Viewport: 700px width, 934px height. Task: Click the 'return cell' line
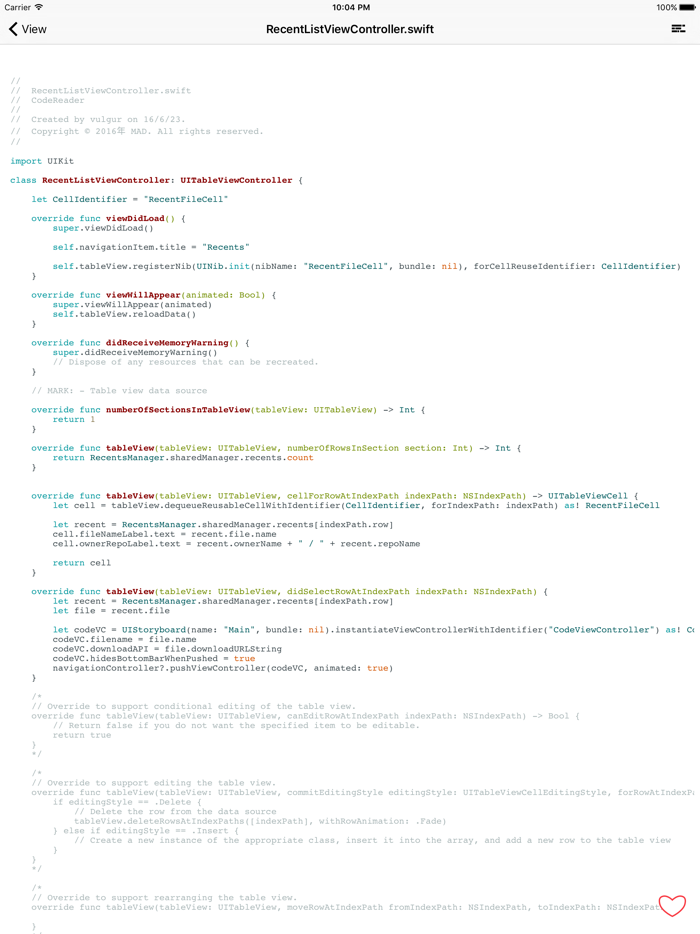(82, 562)
